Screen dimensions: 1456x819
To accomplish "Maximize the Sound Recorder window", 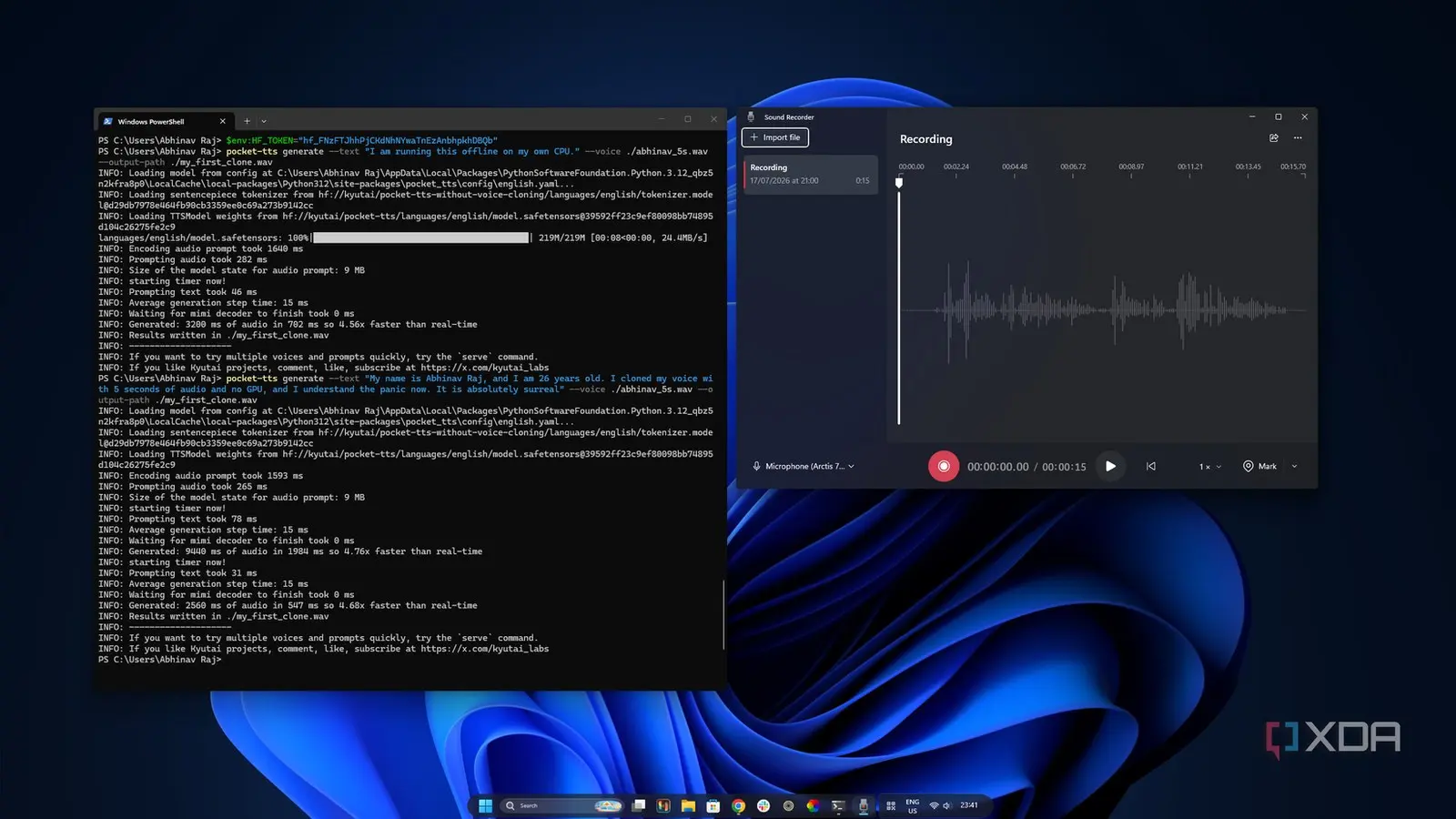I will point(1278,116).
